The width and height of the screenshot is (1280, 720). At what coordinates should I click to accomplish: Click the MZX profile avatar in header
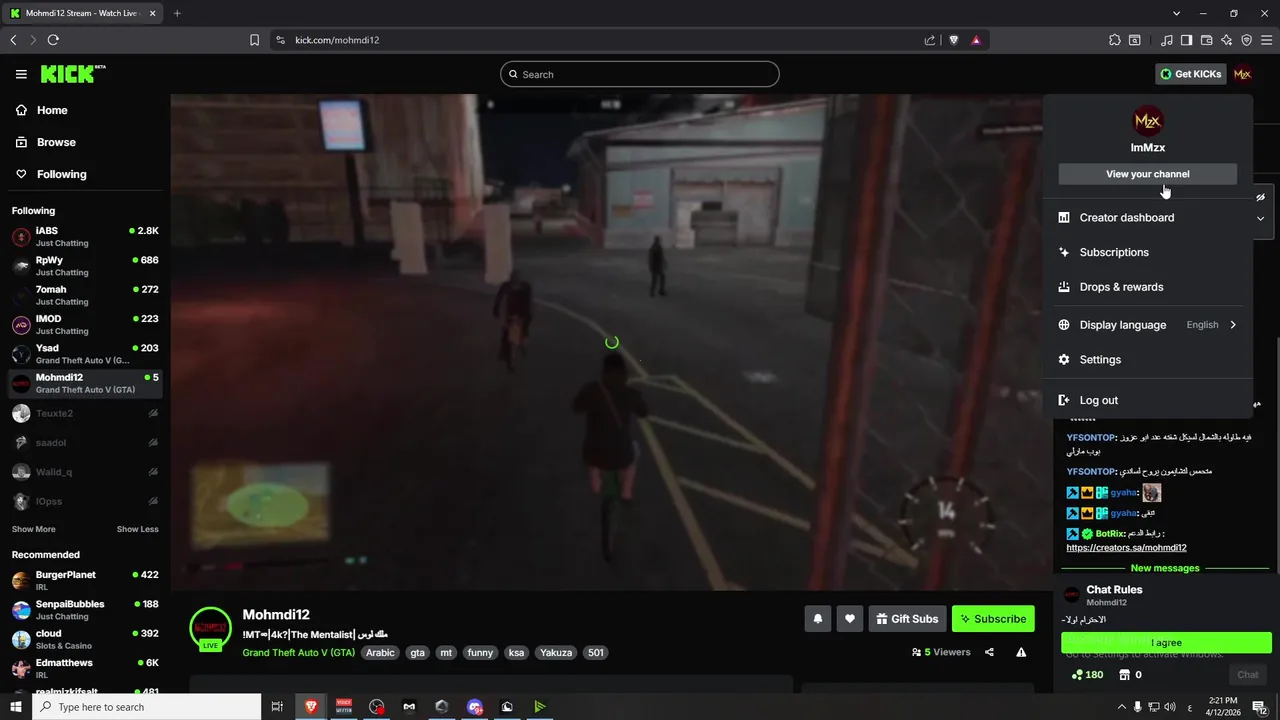coord(1242,74)
